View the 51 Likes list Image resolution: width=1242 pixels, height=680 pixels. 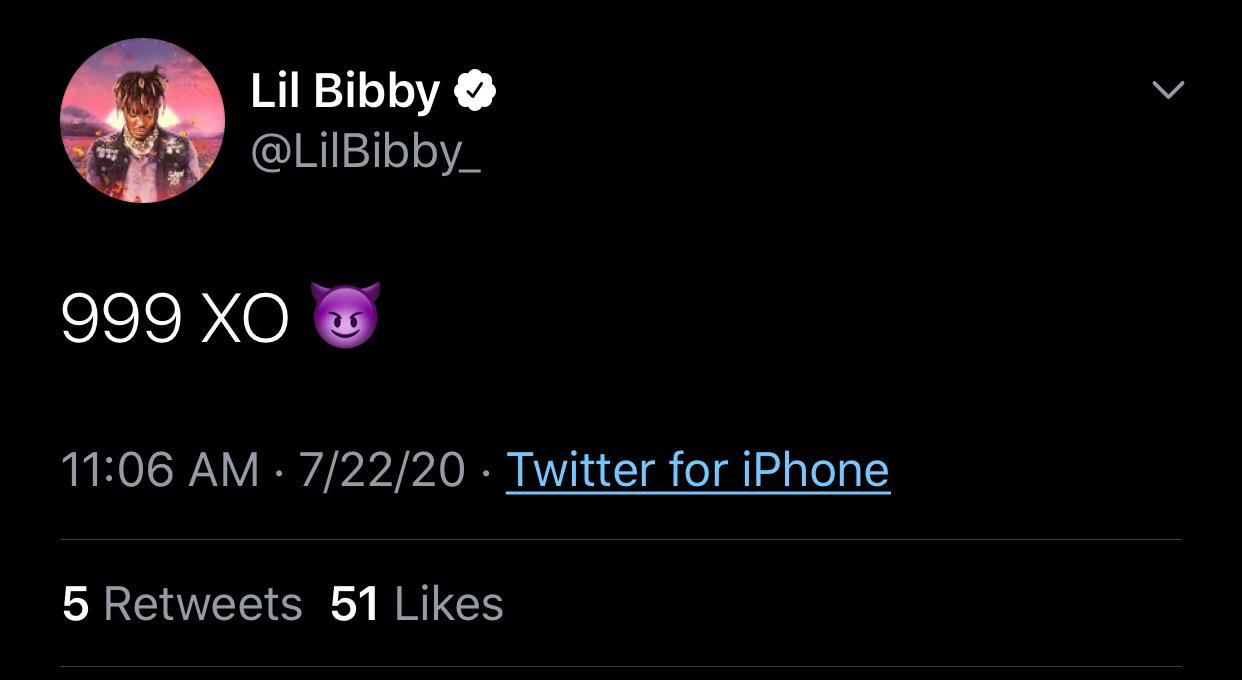click(x=417, y=604)
